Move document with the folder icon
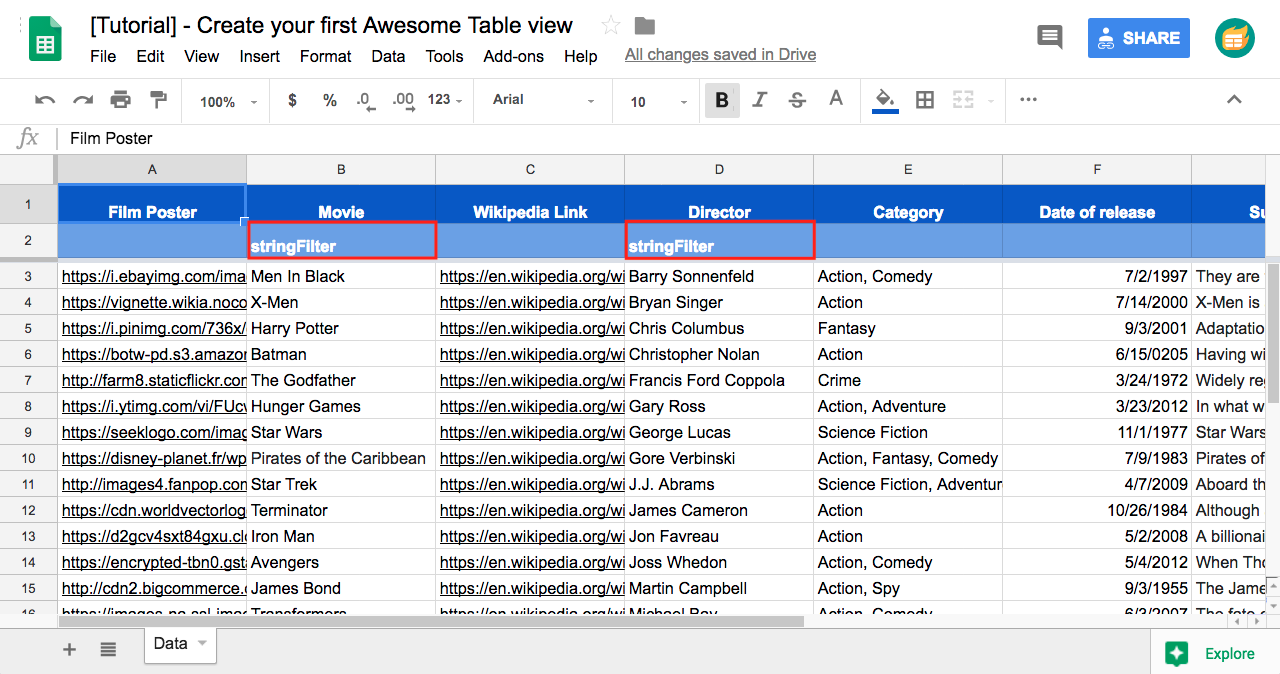Image resolution: width=1280 pixels, height=674 pixels. pos(645,26)
